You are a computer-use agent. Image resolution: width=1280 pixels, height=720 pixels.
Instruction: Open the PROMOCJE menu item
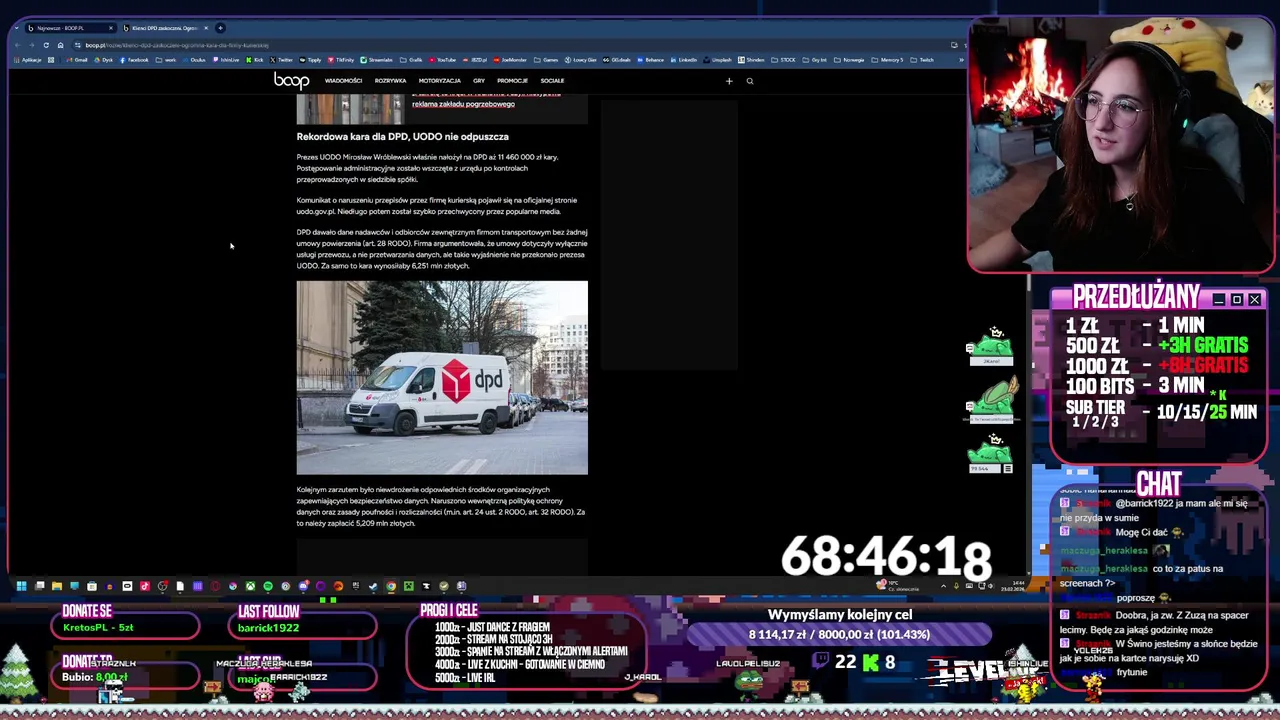(512, 81)
